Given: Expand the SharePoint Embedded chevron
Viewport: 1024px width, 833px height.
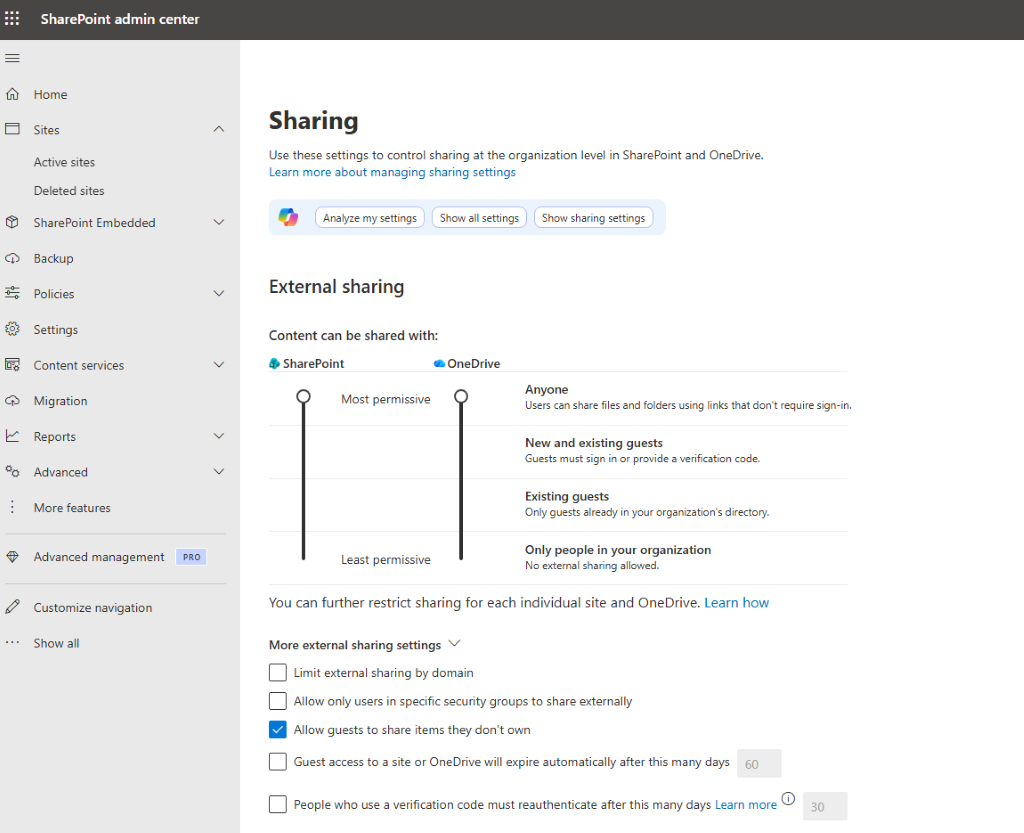Looking at the screenshot, I should click(219, 222).
